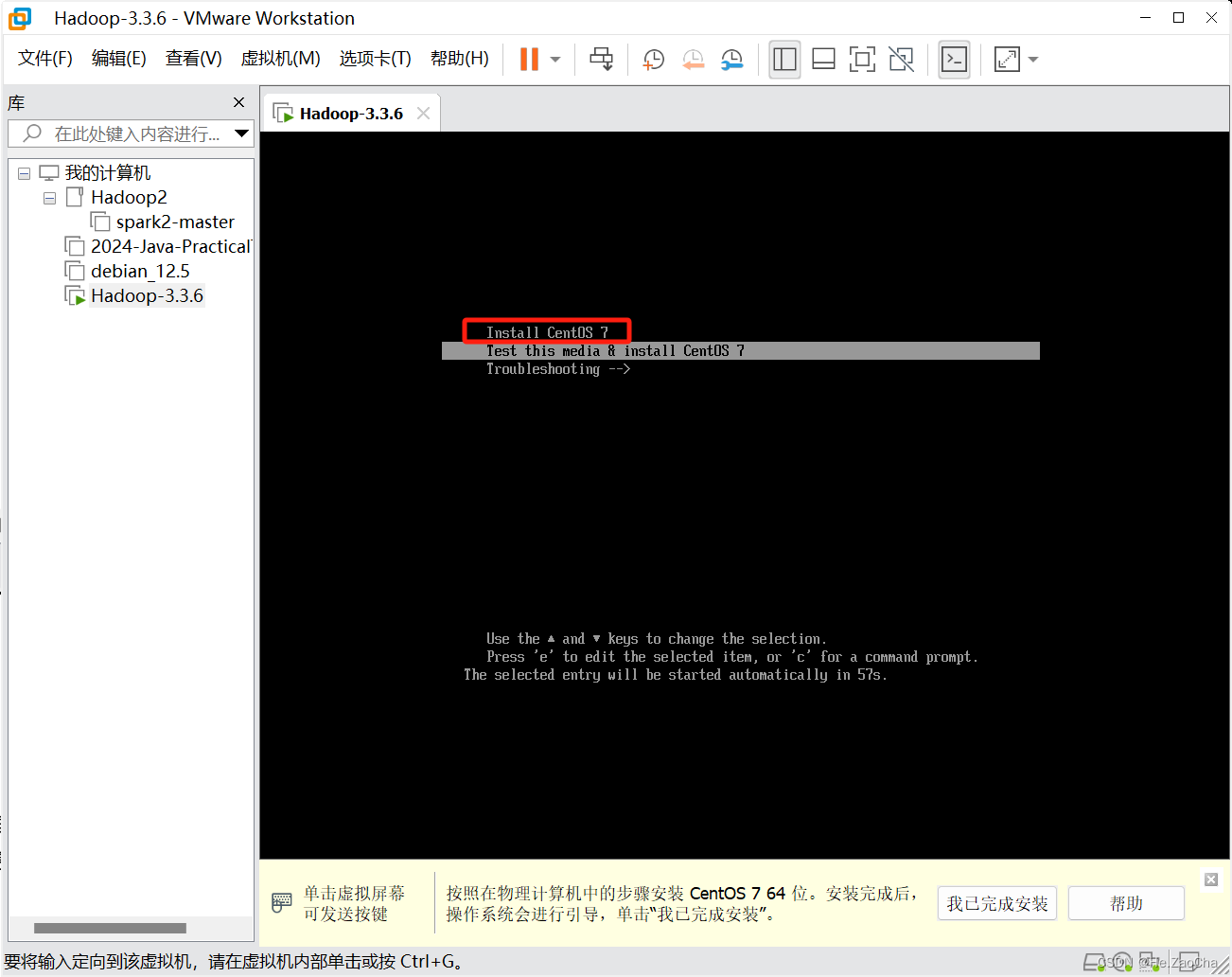
Task: Open the 编辑(E) menu
Action: click(x=118, y=59)
